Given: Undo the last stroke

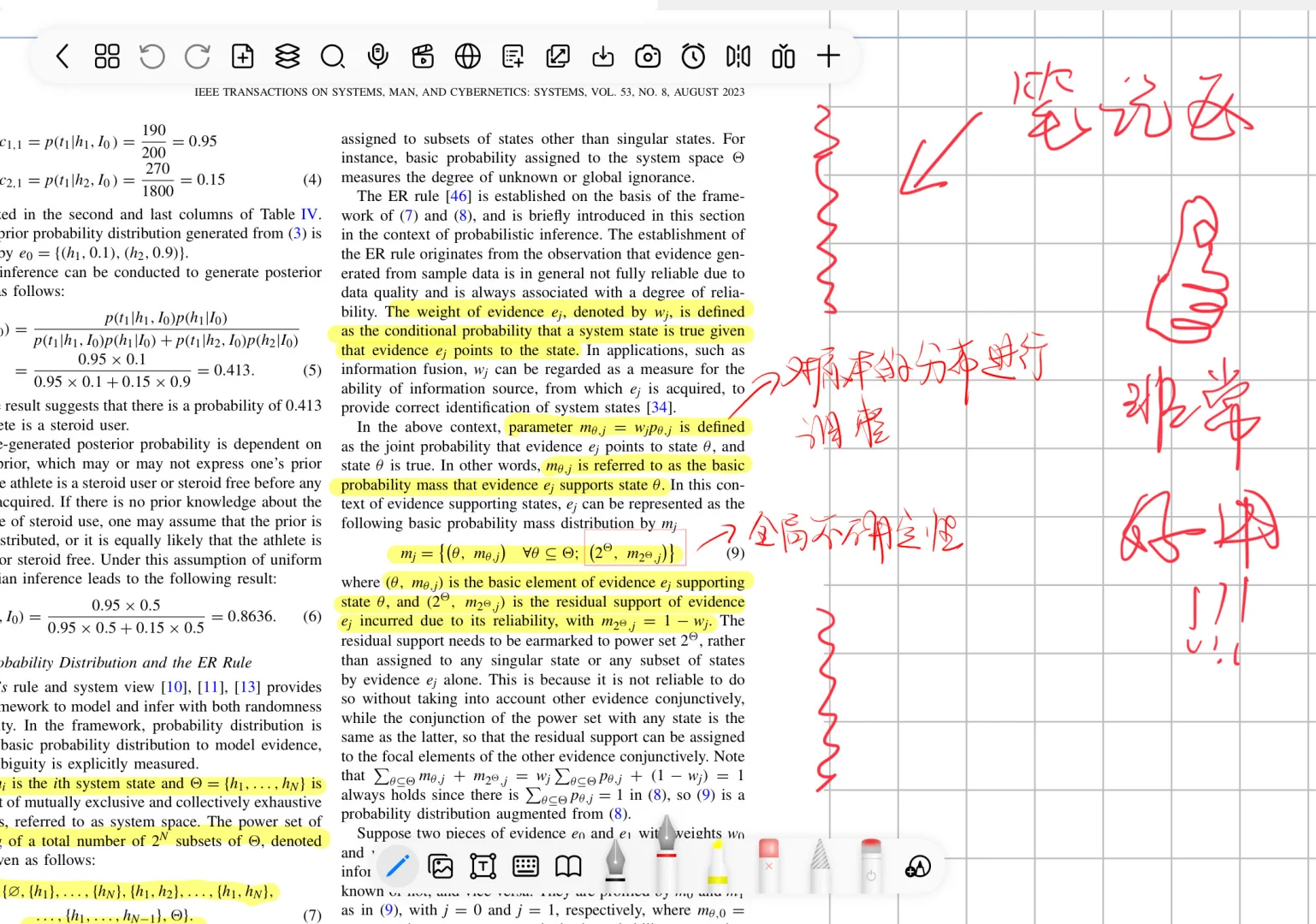Looking at the screenshot, I should point(152,56).
